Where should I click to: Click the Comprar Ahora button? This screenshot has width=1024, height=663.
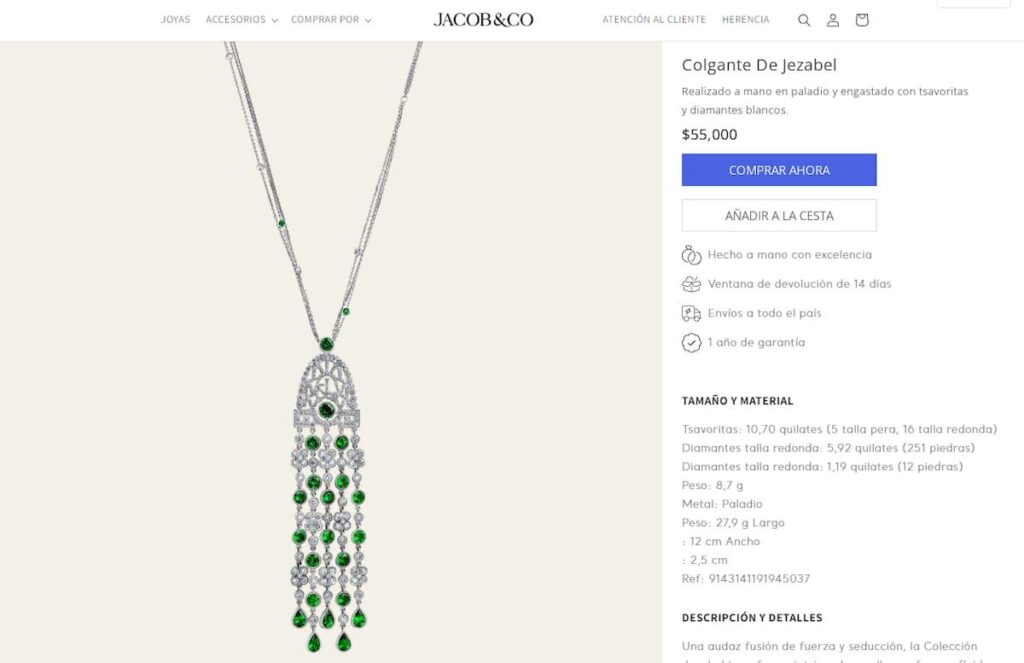tap(779, 170)
